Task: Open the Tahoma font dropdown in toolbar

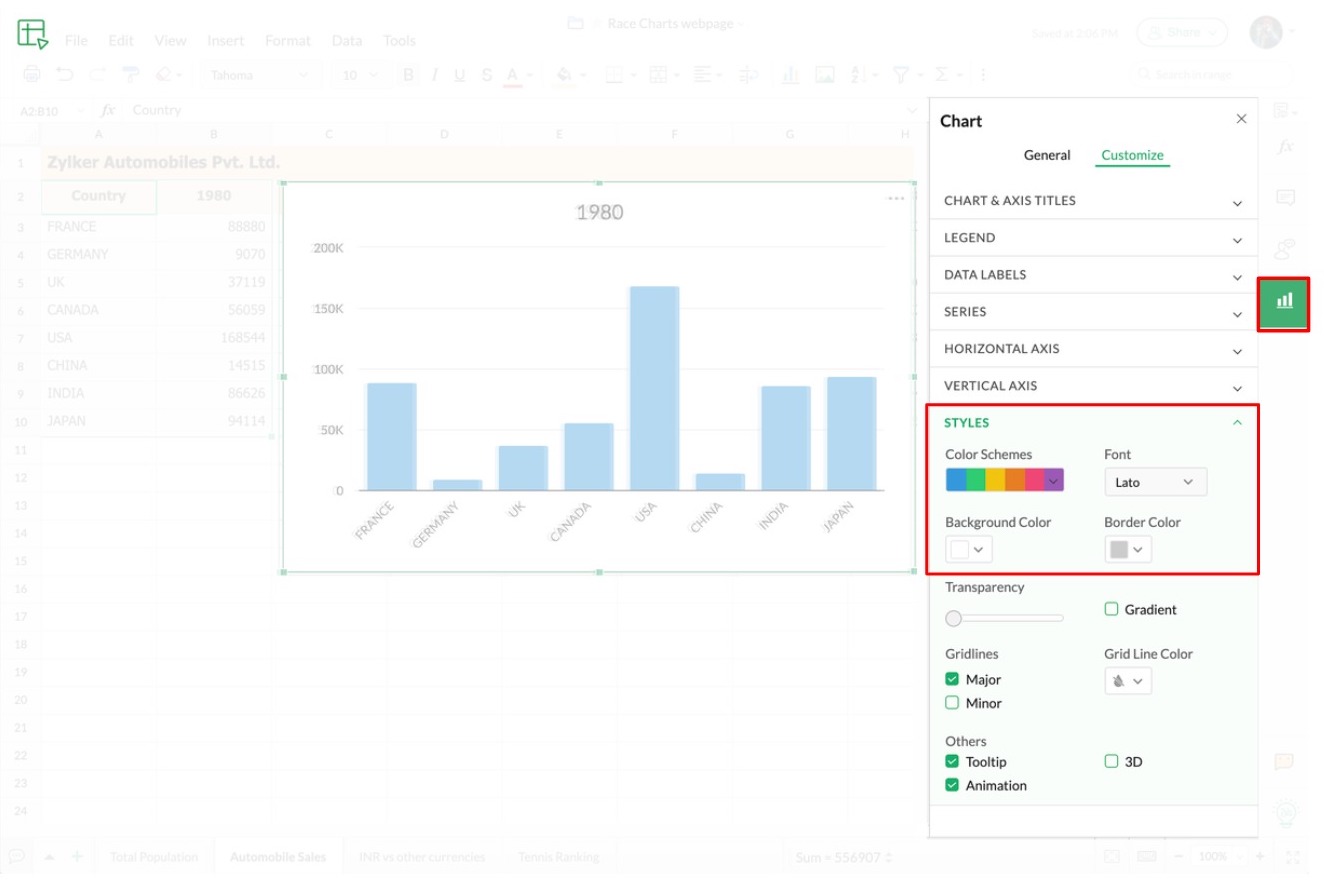Action: [x=260, y=75]
